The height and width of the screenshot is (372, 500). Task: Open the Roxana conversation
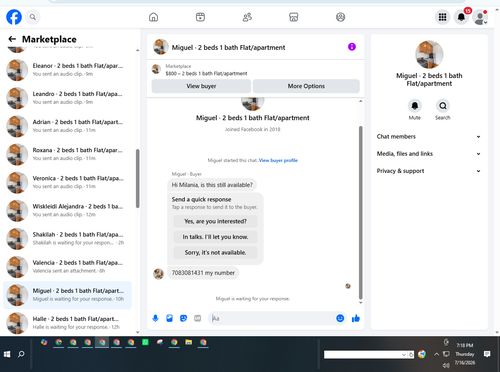click(x=67, y=154)
